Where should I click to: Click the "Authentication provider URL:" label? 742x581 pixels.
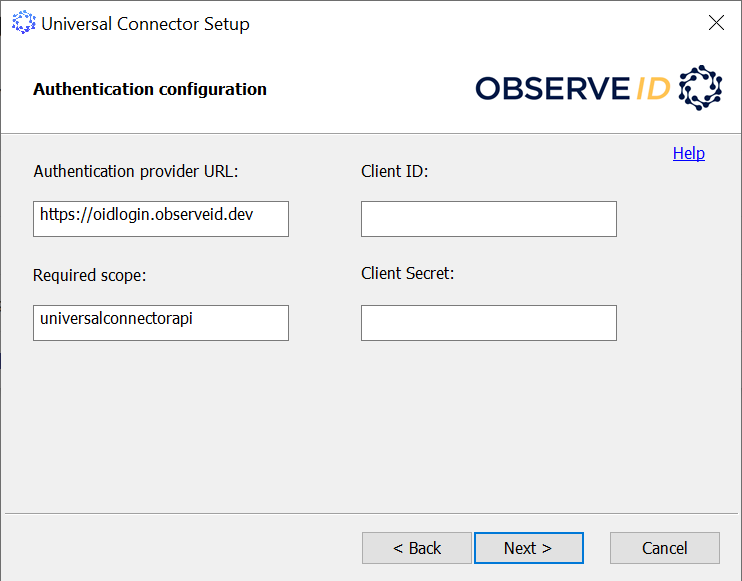[136, 171]
